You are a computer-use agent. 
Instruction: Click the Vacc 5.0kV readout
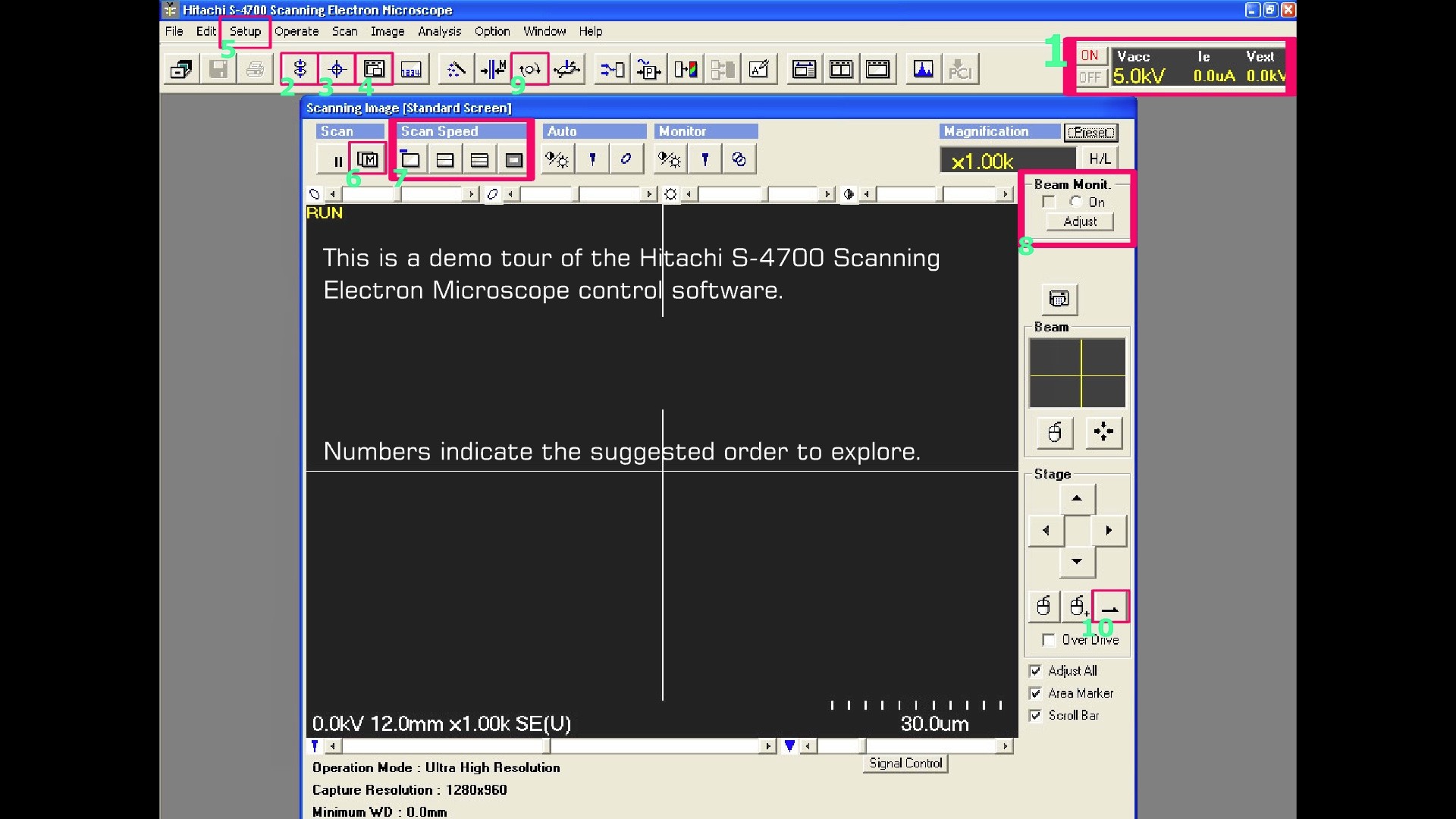(1139, 77)
